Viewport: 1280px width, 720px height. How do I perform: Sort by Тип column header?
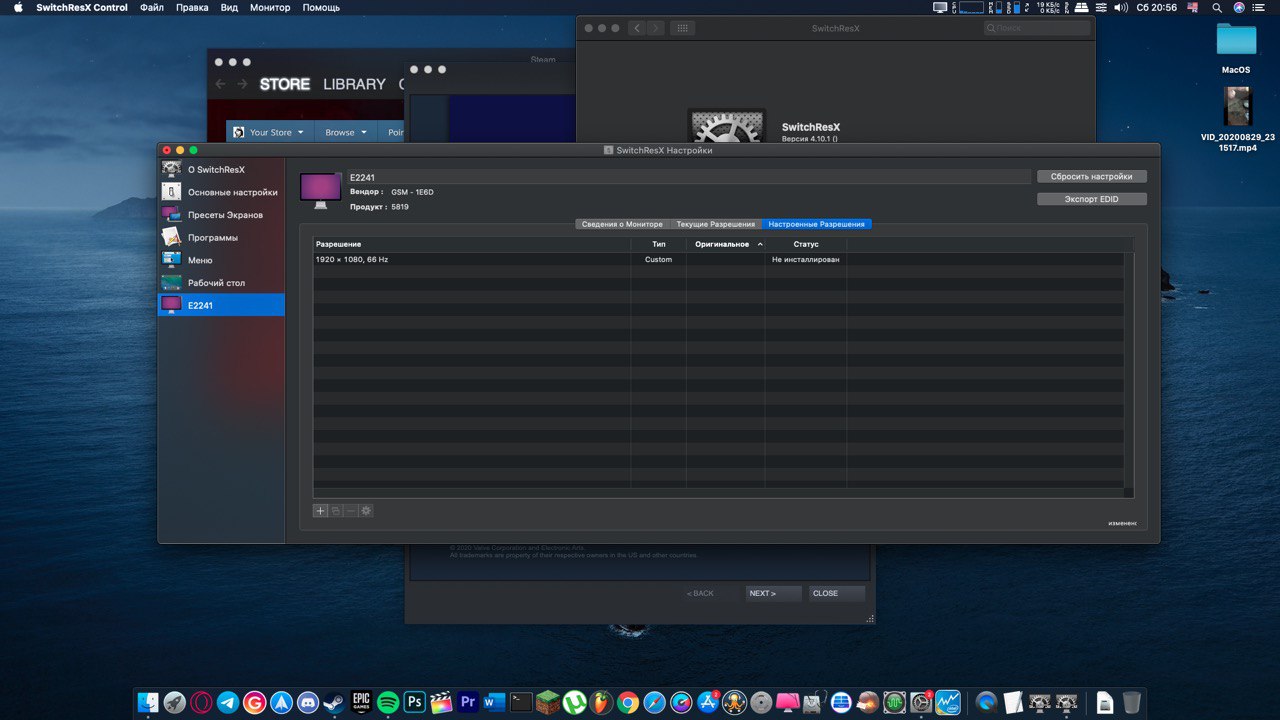(658, 244)
